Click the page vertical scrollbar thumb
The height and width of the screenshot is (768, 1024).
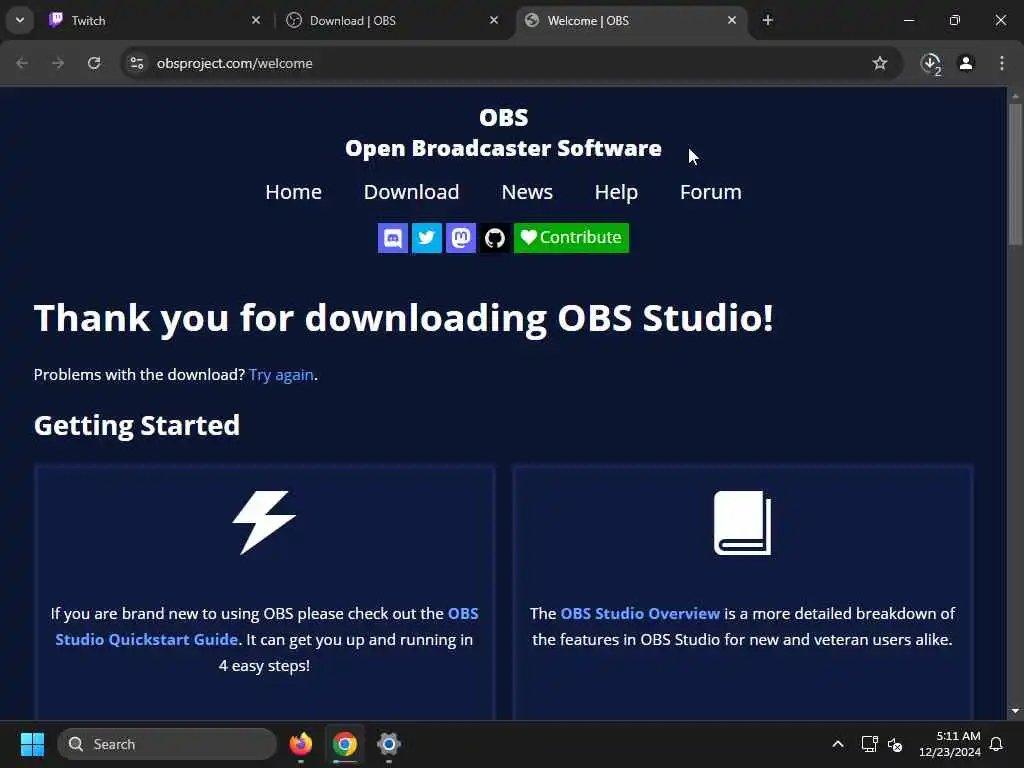tap(1015, 173)
